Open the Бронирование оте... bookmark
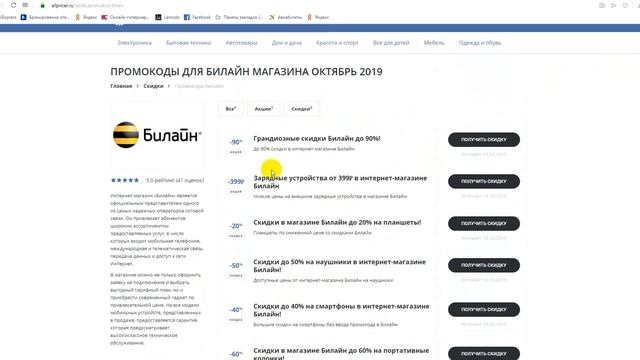640x360 pixels. point(45,17)
